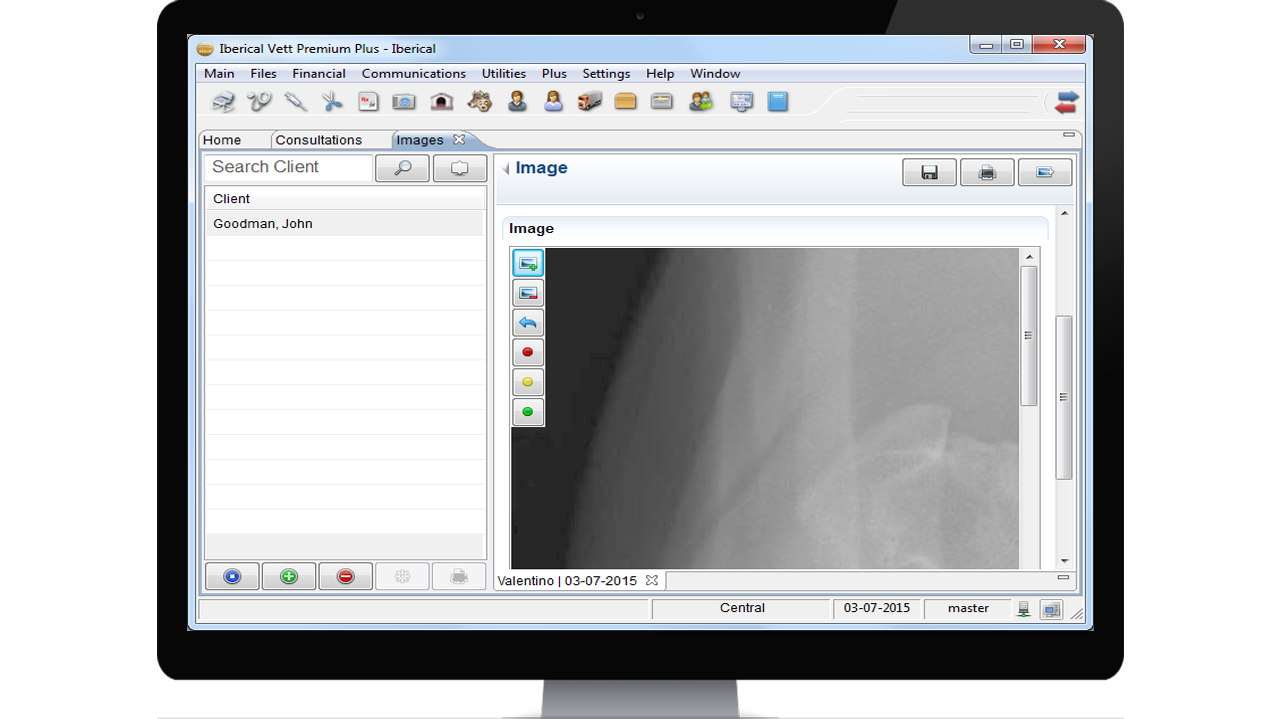Viewport: 1280px width, 719px height.
Task: Click the blue undo arrow button
Action: (x=528, y=323)
